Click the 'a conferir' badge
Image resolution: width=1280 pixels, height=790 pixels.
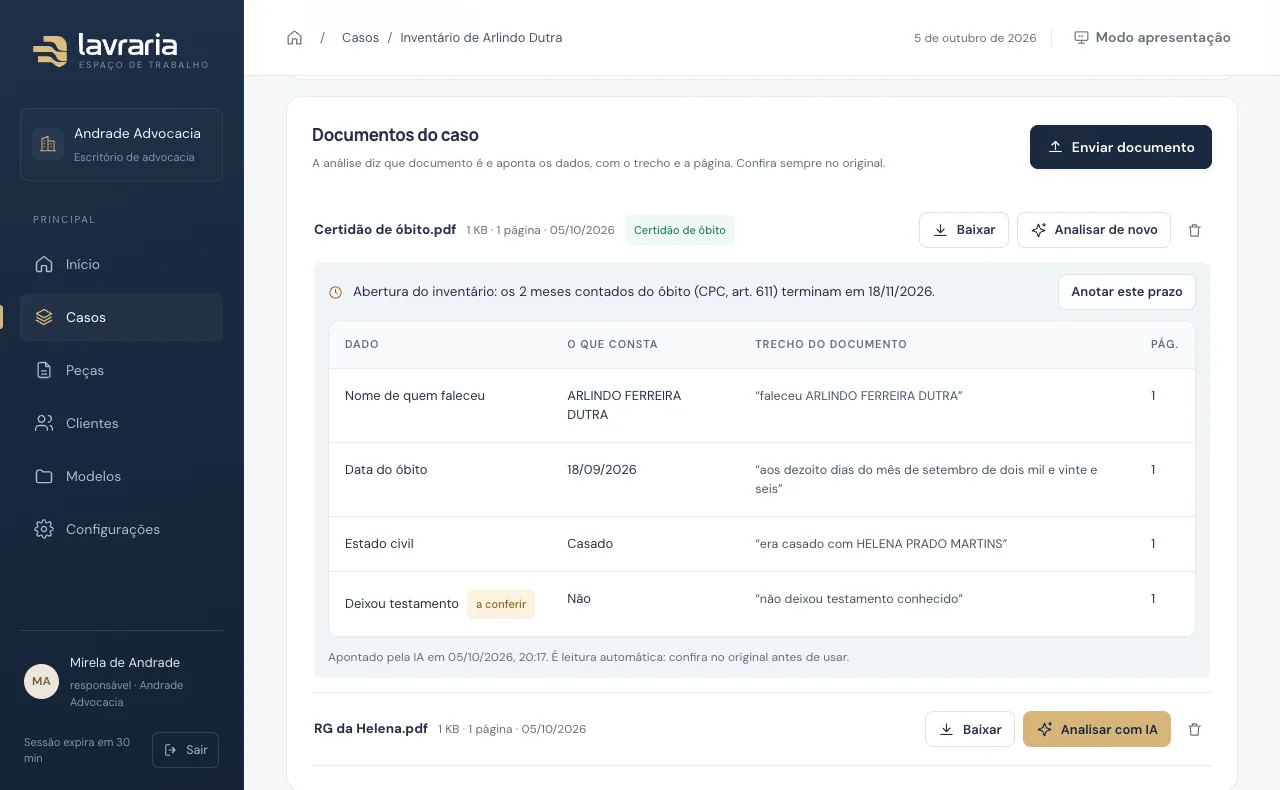click(501, 604)
